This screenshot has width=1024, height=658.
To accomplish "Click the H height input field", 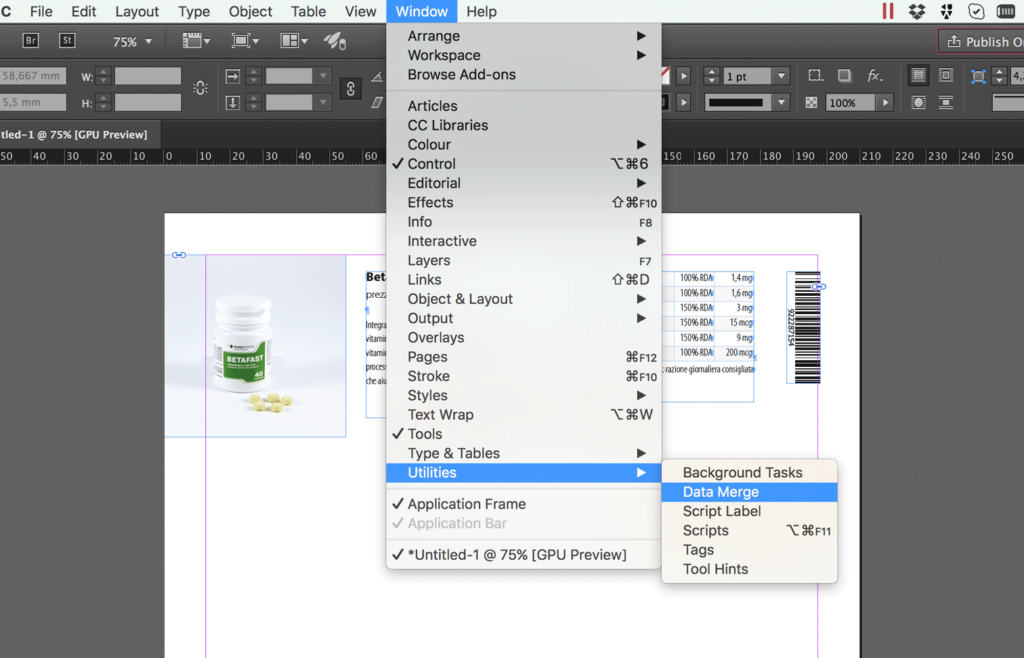I will (x=148, y=102).
